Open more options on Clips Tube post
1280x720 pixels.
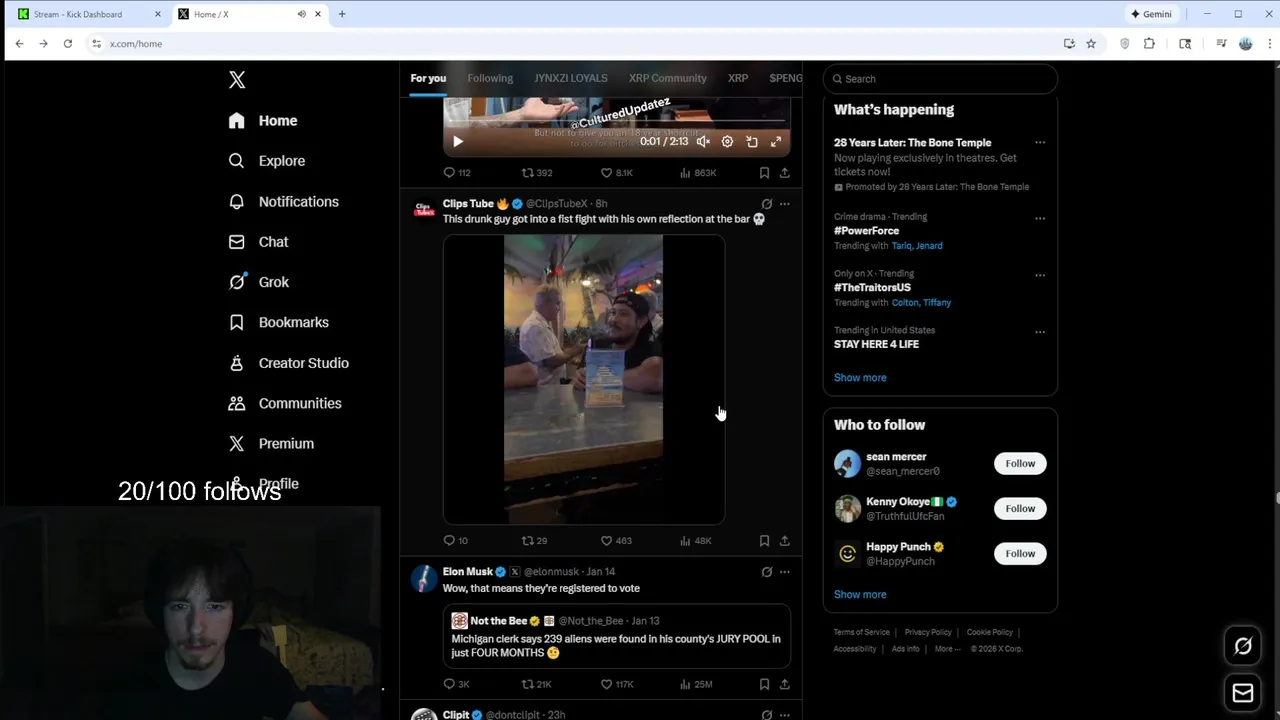[785, 204]
